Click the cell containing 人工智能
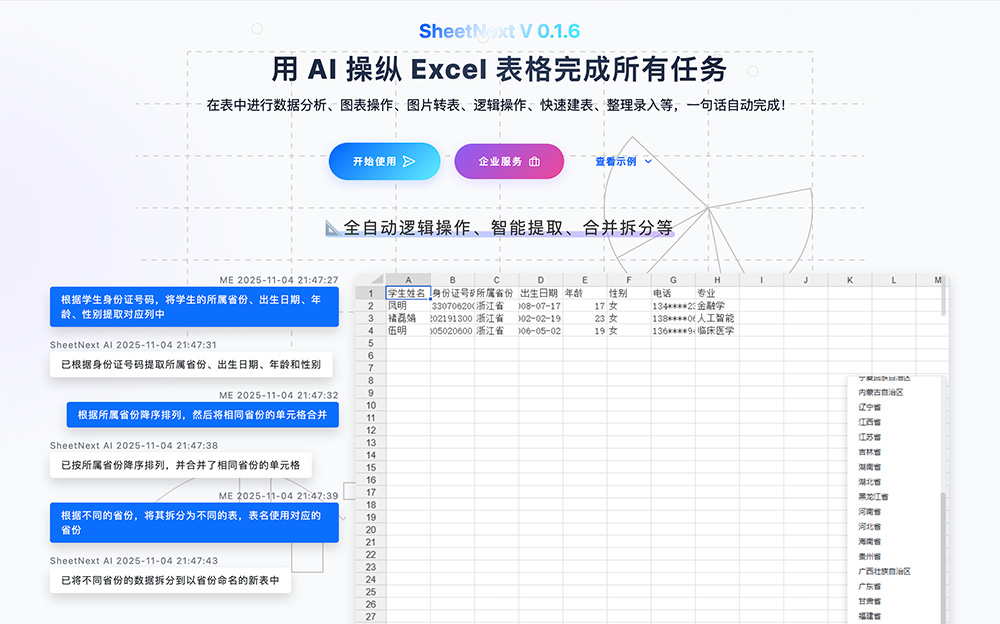The image size is (1000, 624). [x=717, y=318]
